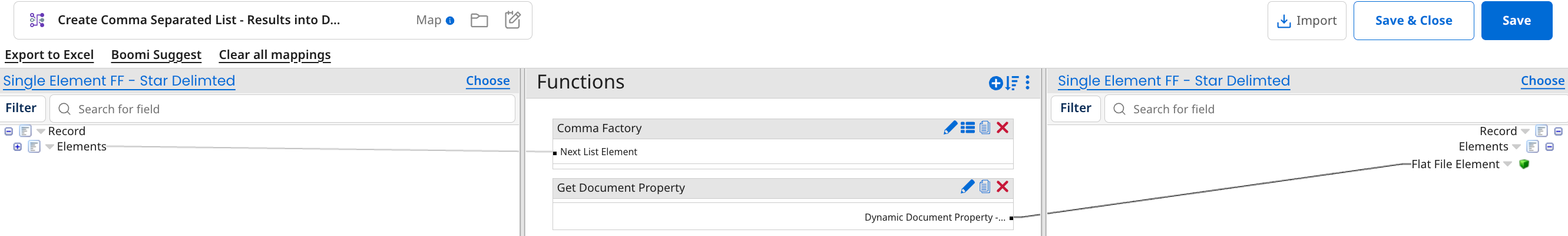Image resolution: width=1568 pixels, height=236 pixels.
Task: Collapse the destination Elements node
Action: [1549, 147]
